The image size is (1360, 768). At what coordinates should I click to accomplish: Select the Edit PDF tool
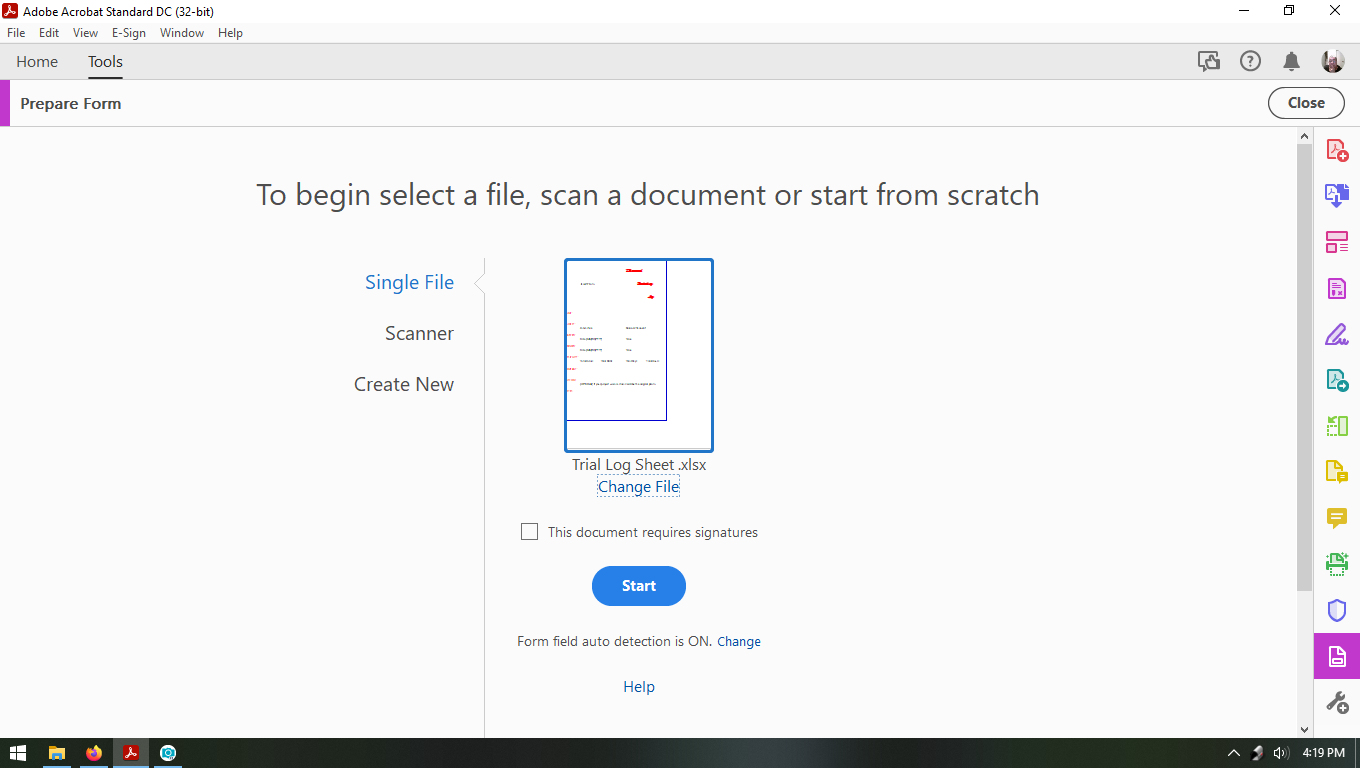pos(1337,288)
